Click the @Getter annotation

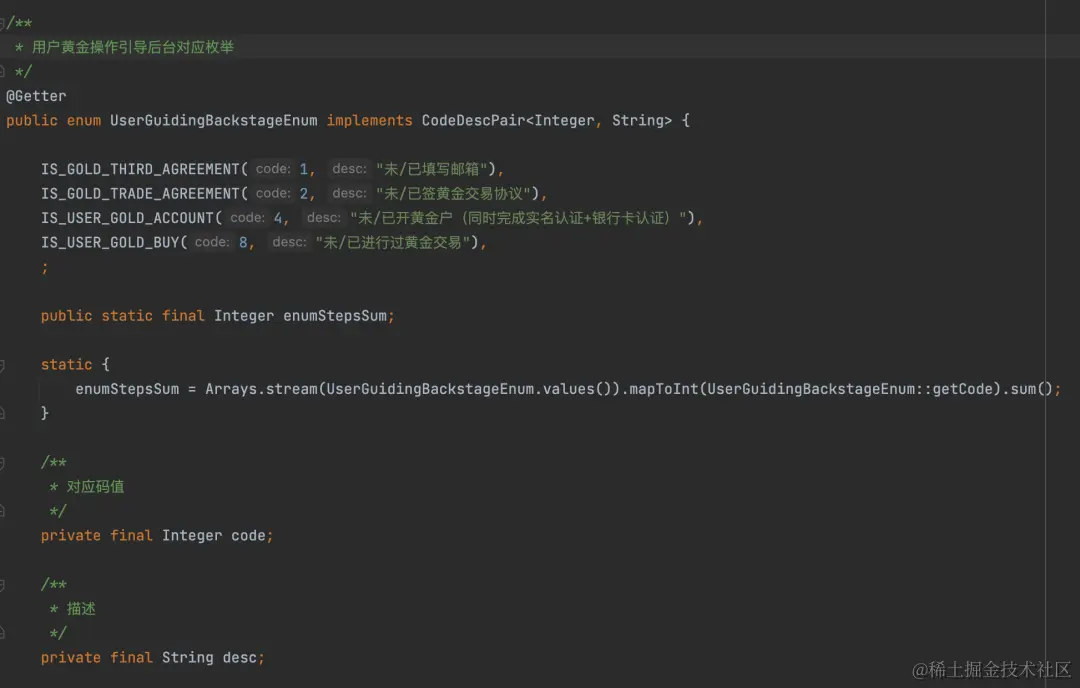click(37, 96)
